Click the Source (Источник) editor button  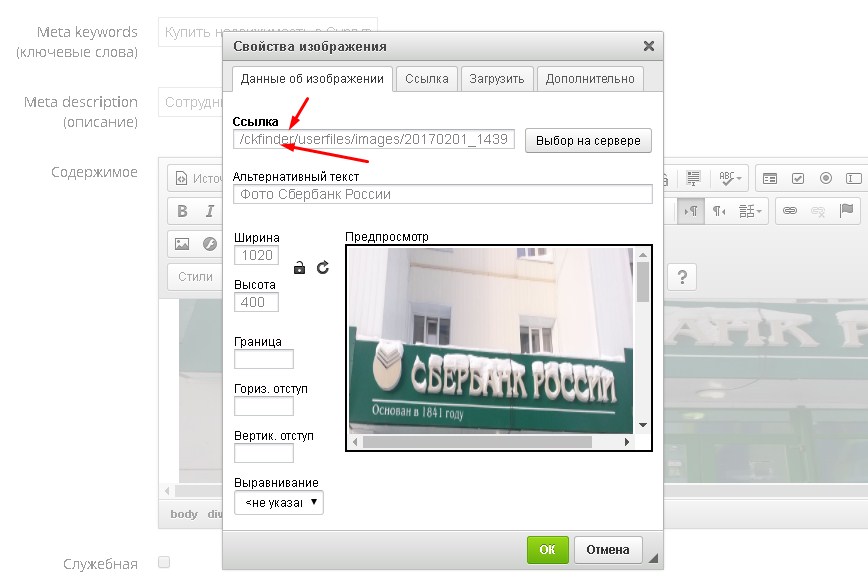(x=199, y=178)
